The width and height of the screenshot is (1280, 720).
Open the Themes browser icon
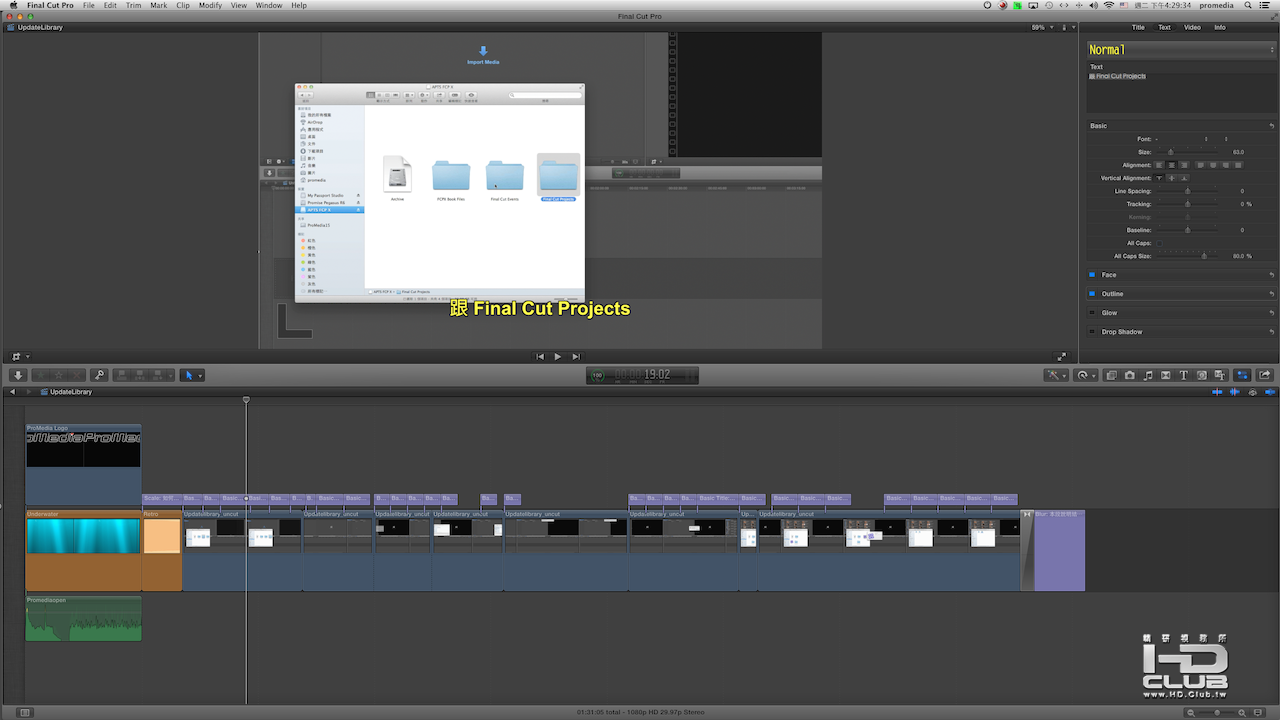pos(1219,375)
